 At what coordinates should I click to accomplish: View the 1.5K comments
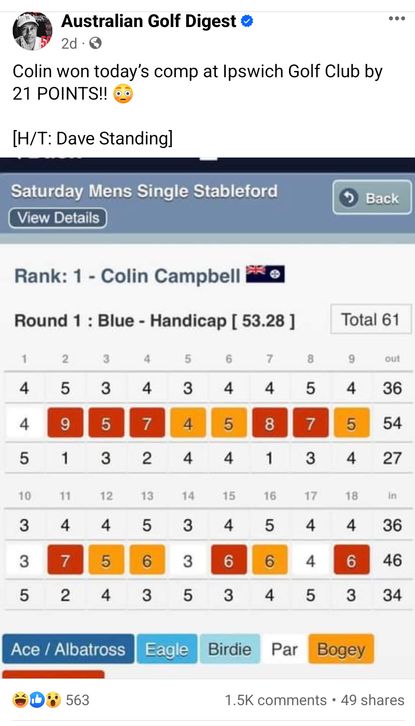[x=276, y=700]
